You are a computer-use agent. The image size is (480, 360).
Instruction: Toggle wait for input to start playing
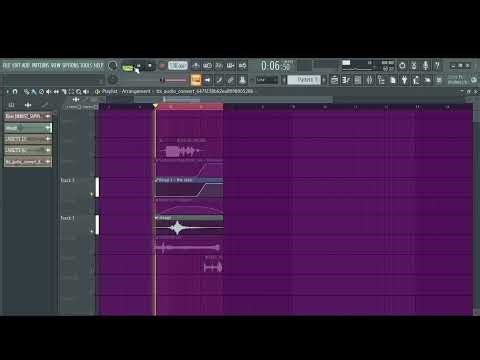click(x=207, y=66)
